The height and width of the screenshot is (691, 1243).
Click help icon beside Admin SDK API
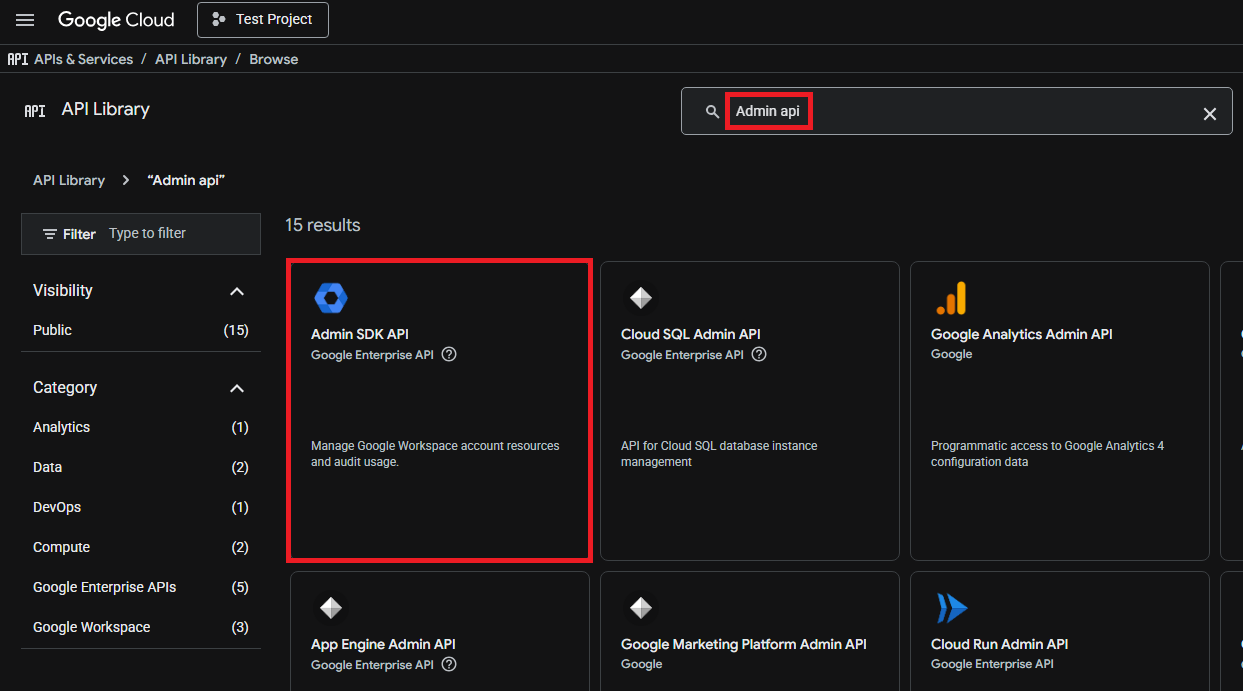pos(449,354)
